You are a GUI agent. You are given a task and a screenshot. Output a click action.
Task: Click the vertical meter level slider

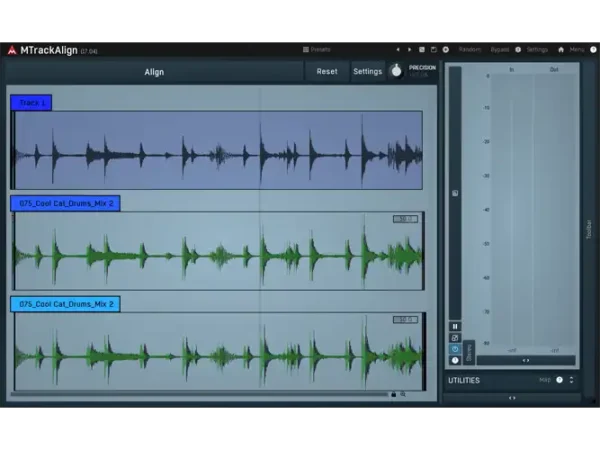(455, 193)
